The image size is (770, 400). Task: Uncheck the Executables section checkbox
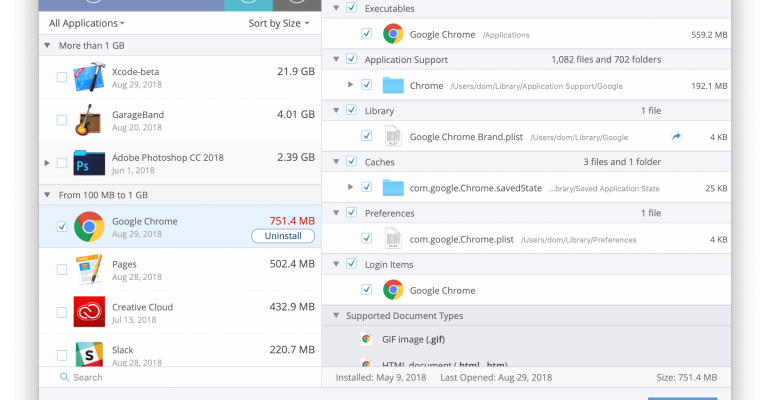(x=350, y=8)
